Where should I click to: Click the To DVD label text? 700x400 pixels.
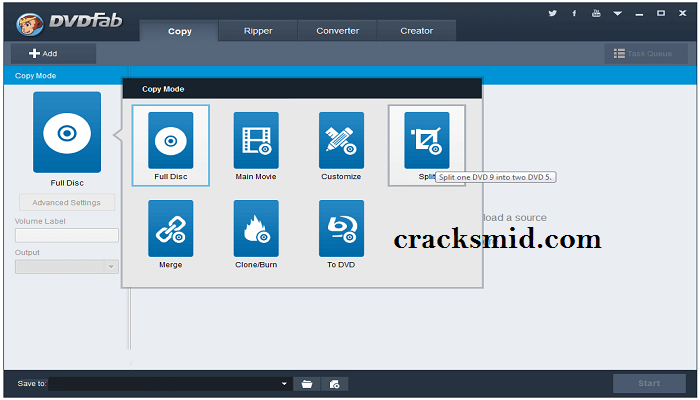[x=341, y=265]
